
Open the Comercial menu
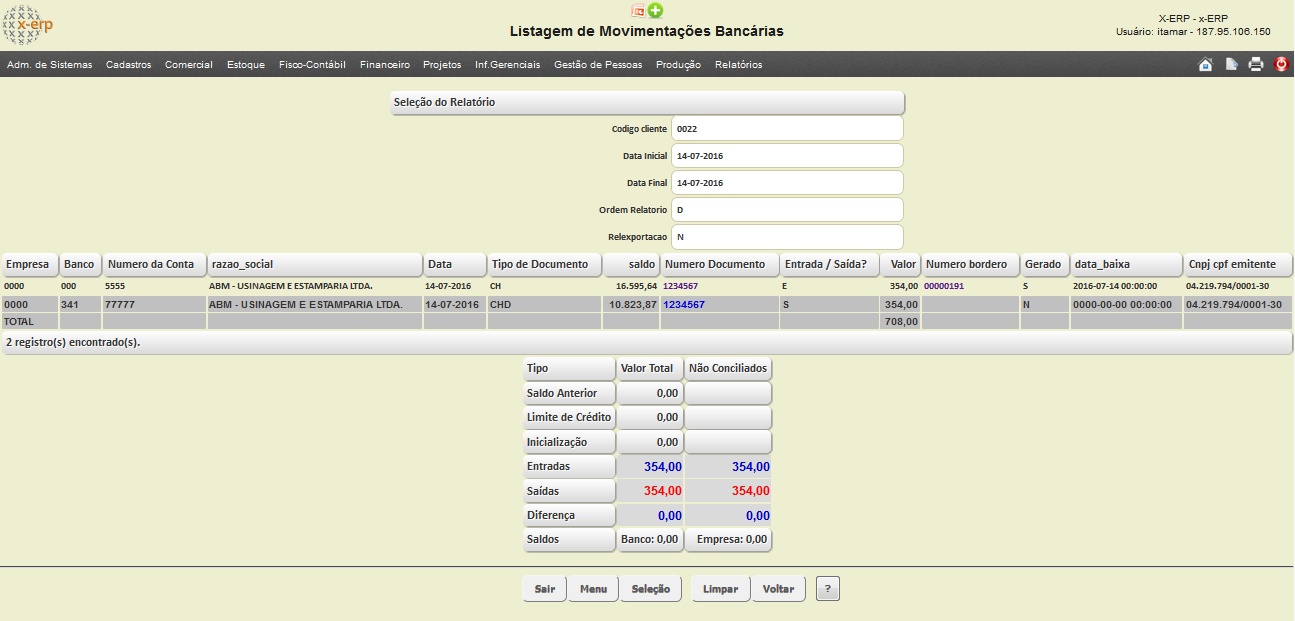pyautogui.click(x=189, y=65)
